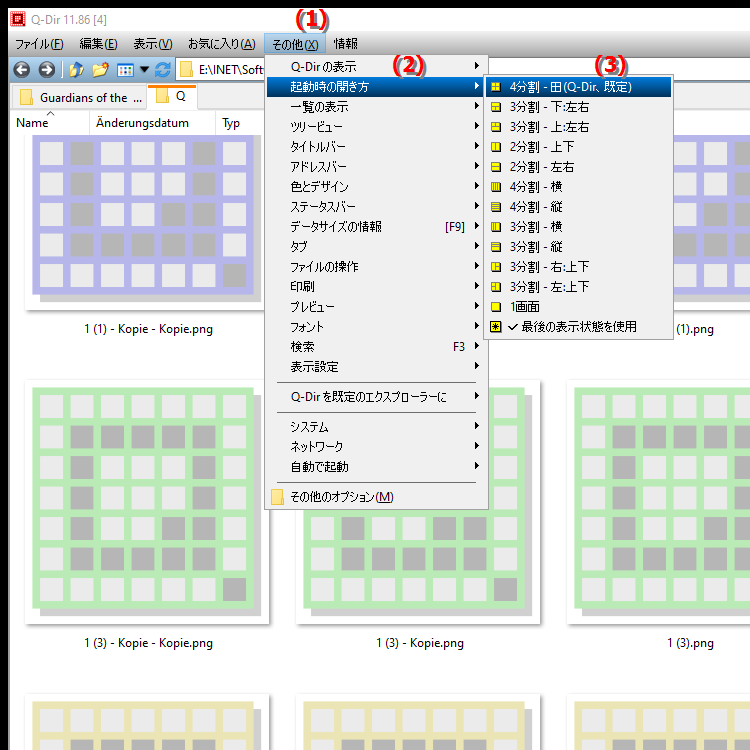Click the 3分割 - 横 layout icon
The image size is (750, 750).
pyautogui.click(x=496, y=227)
